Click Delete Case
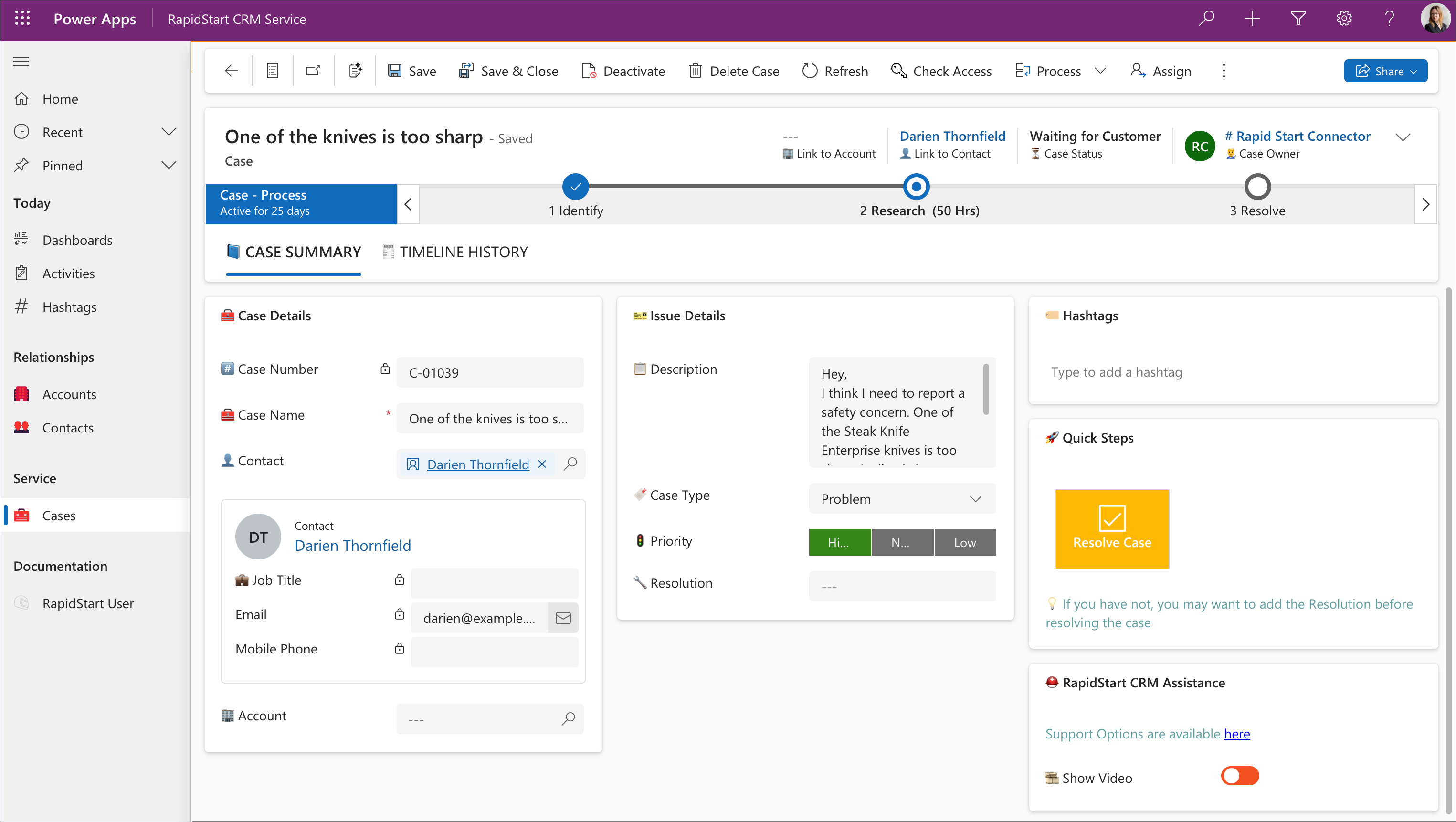 click(x=734, y=71)
